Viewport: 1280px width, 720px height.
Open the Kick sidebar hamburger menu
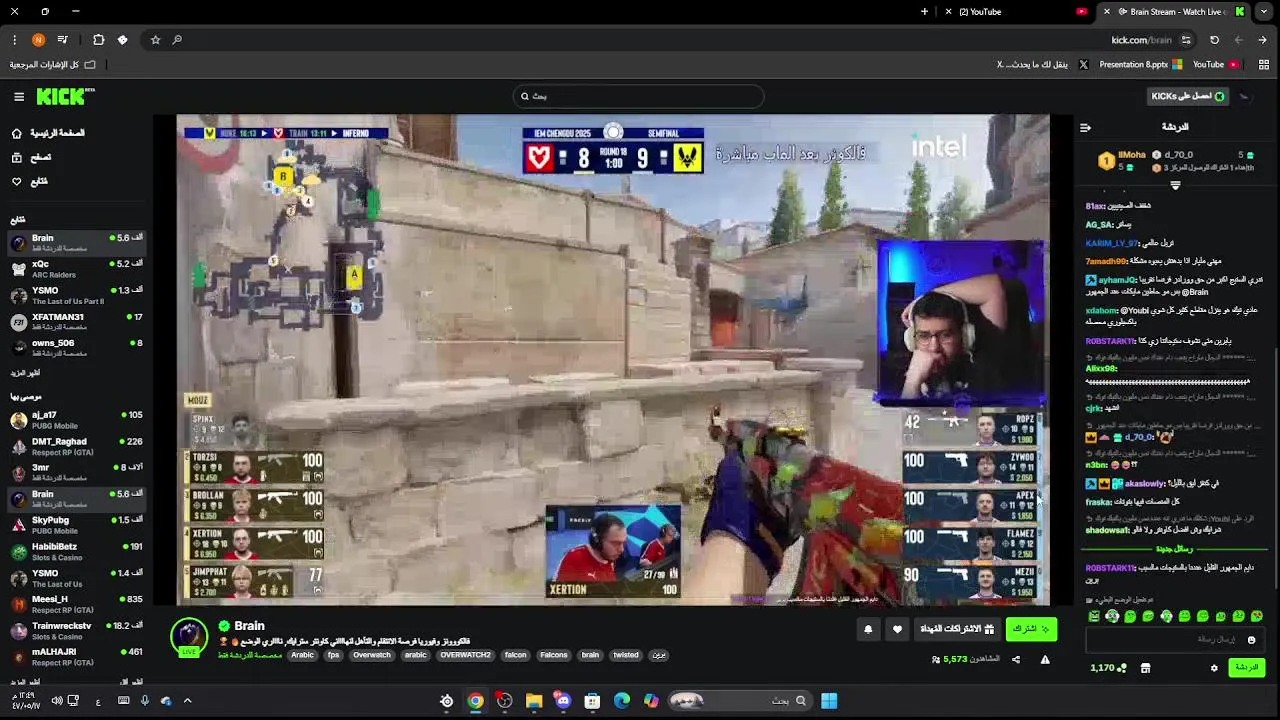(19, 97)
